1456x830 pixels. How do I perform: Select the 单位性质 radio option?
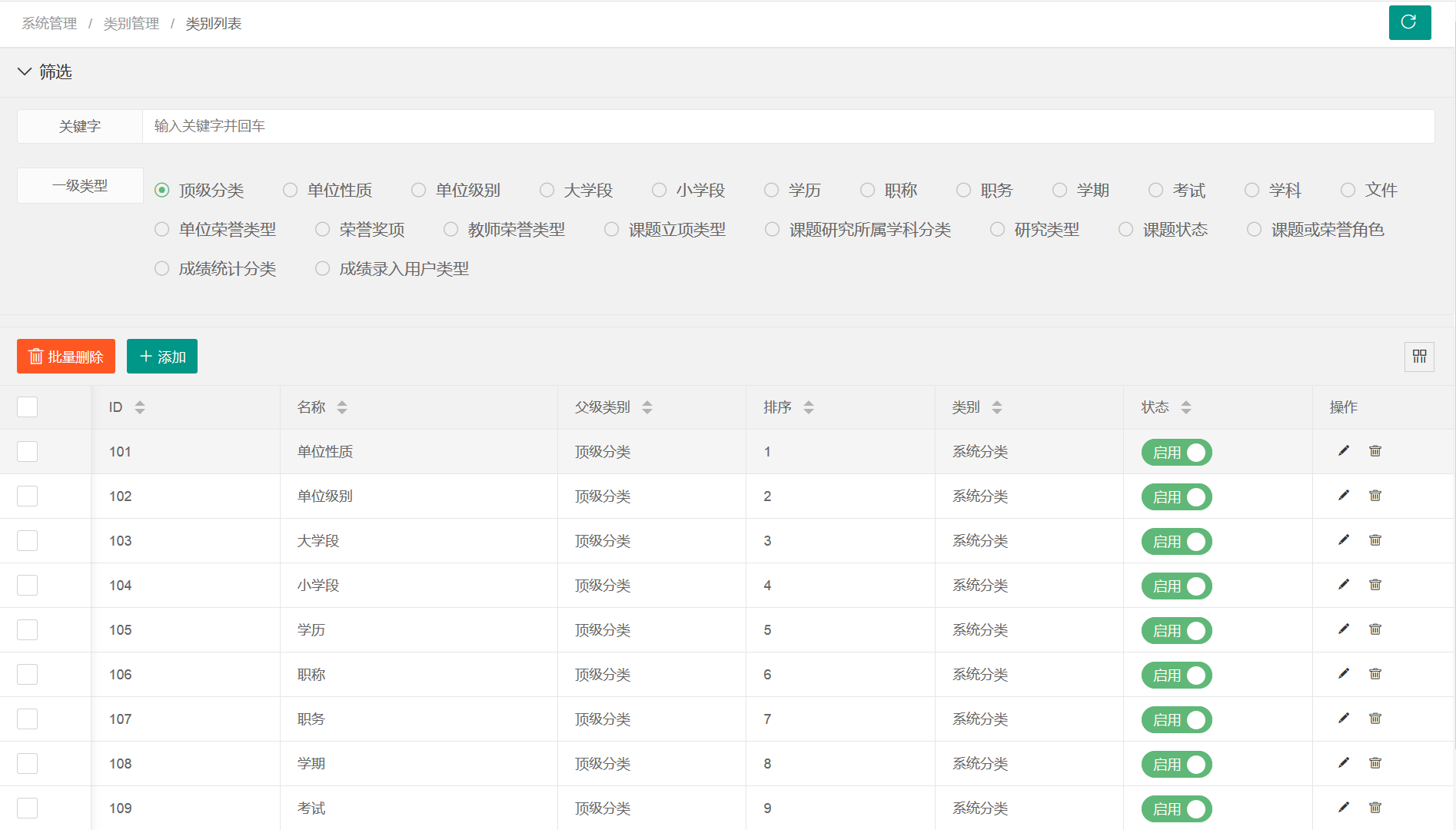pos(291,190)
